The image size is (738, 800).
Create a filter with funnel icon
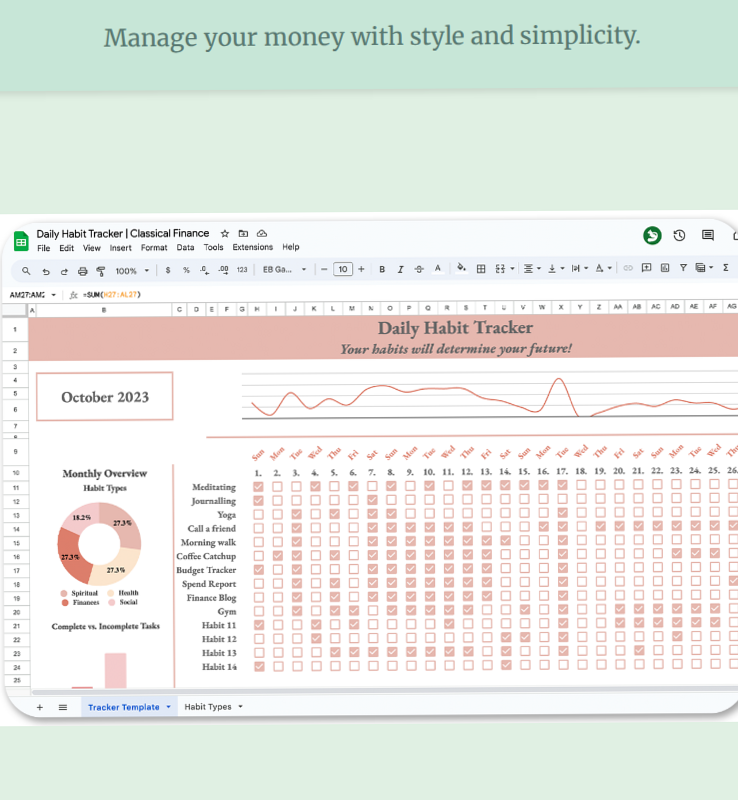[683, 267]
